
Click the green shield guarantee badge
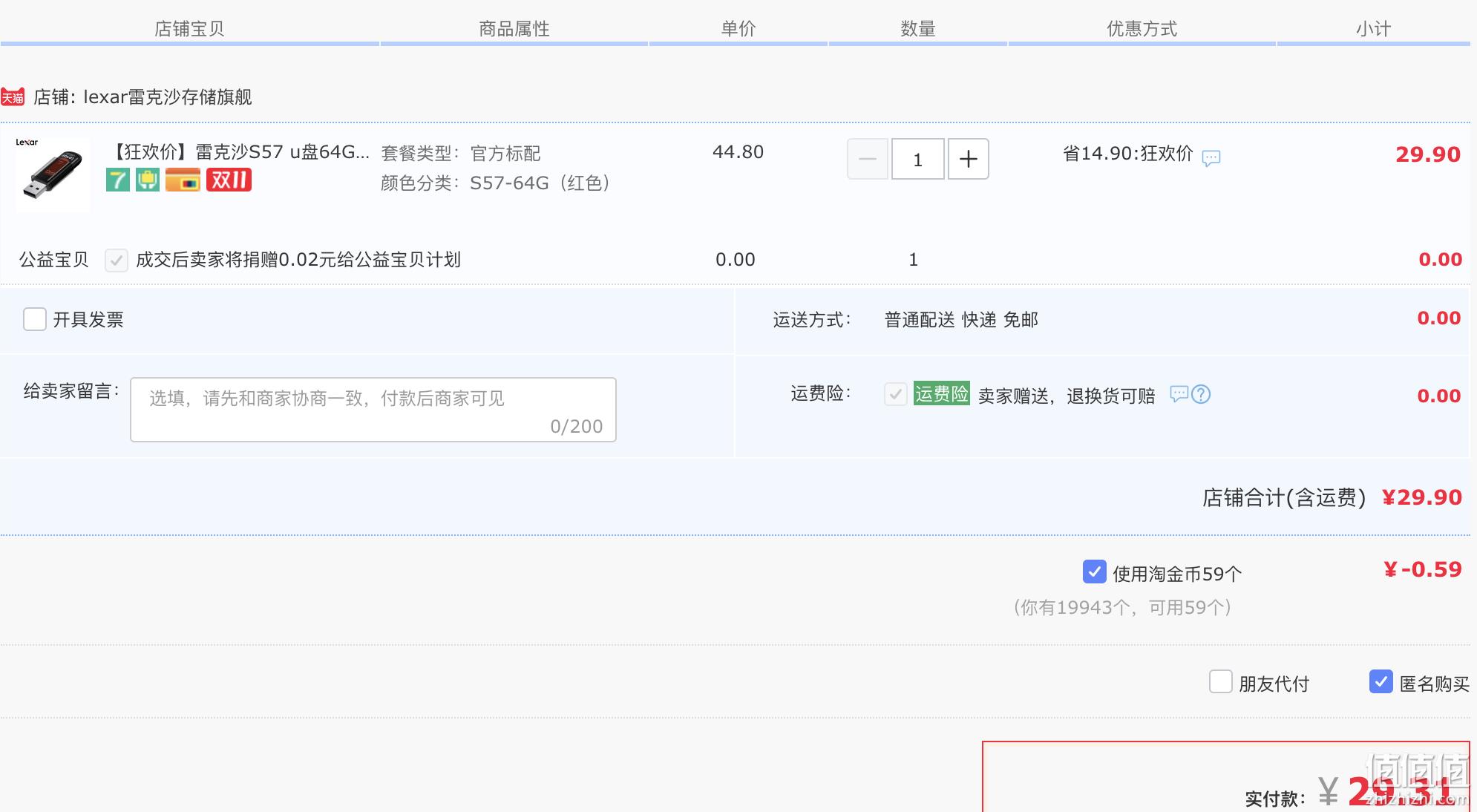tap(148, 180)
